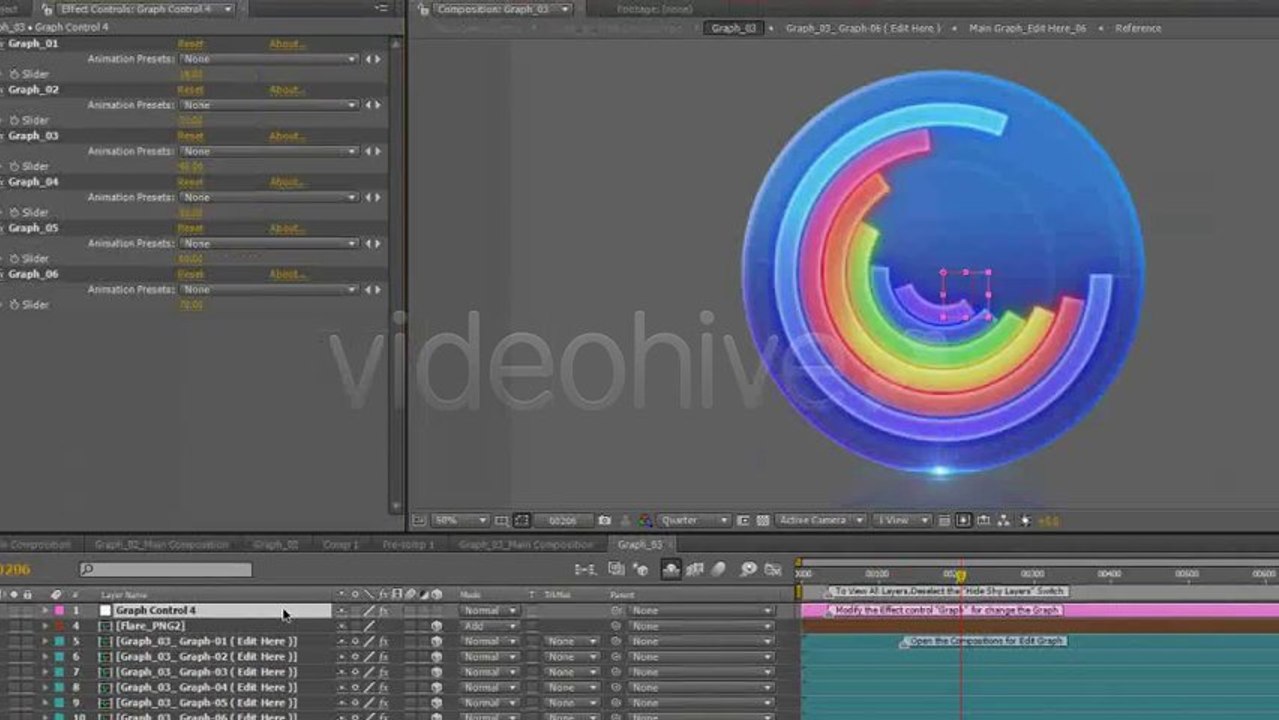
Task: Toggle the transparency grid icon in viewer
Action: pyautogui.click(x=762, y=520)
